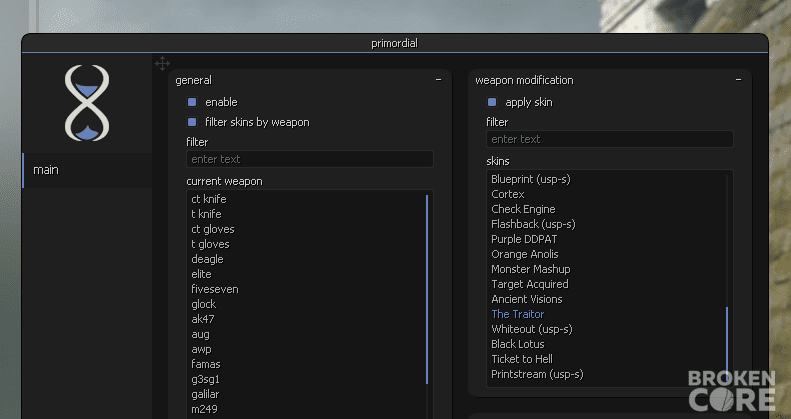The image size is (791, 419).
Task: Toggle filter skins by weapon checkbox
Action: click(192, 122)
